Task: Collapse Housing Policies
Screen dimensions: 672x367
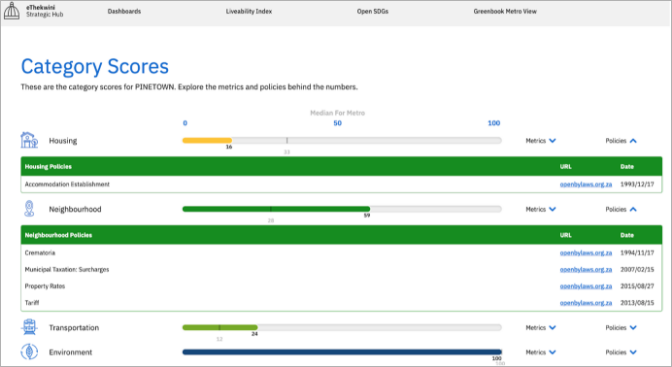Action: point(621,141)
